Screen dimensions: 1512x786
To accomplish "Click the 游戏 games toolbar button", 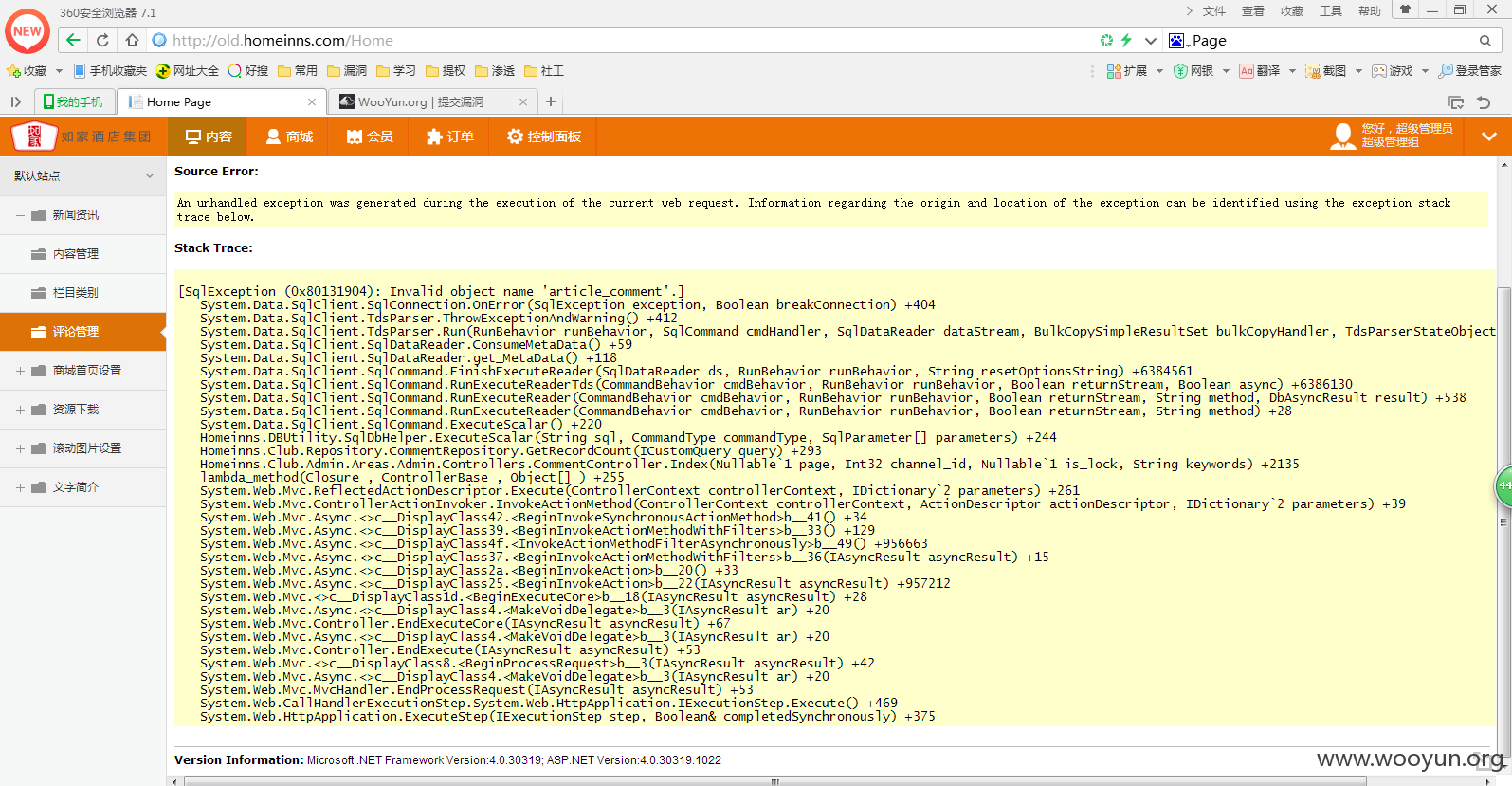I will pyautogui.click(x=1393, y=71).
